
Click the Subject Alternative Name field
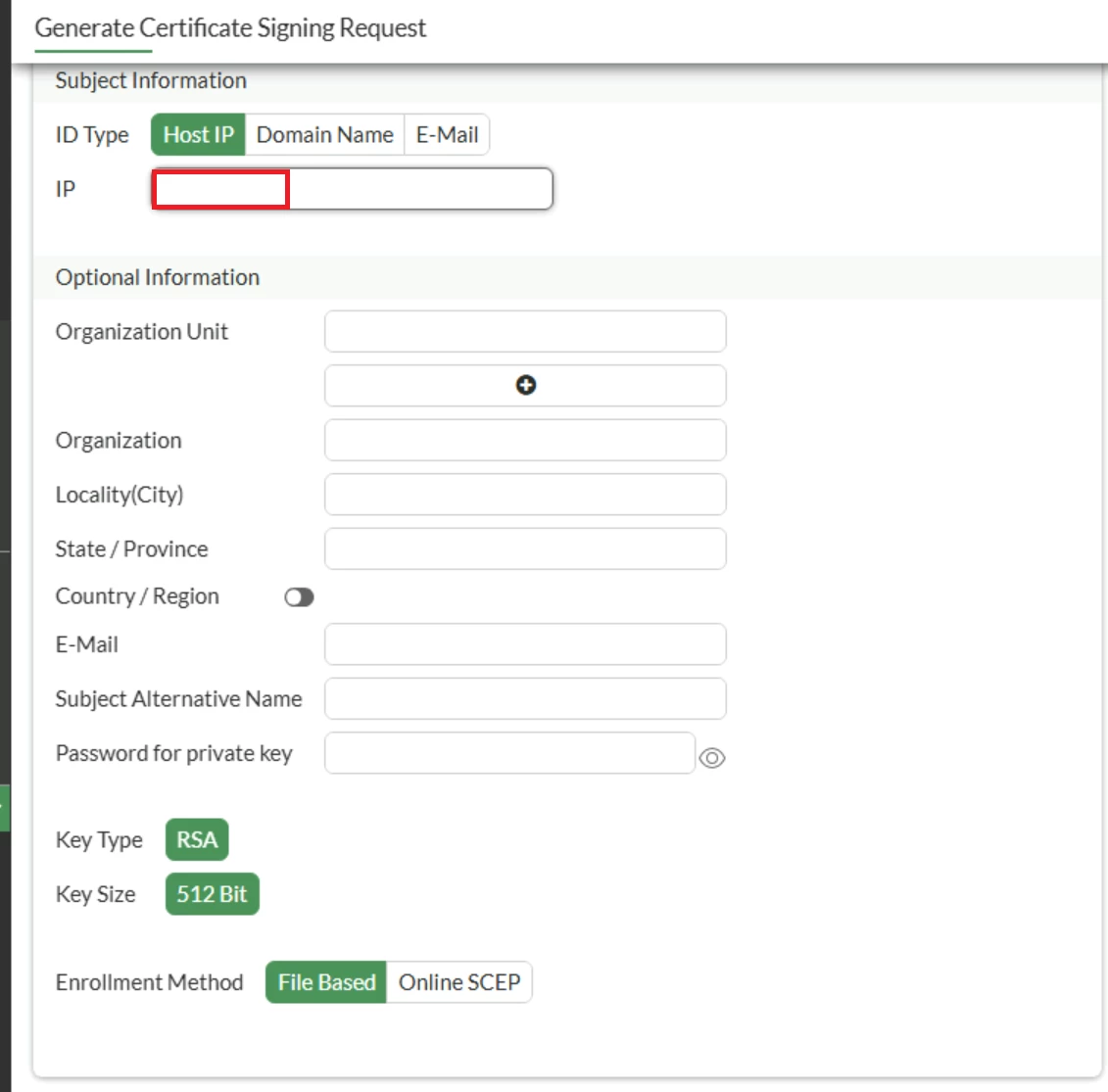point(525,698)
